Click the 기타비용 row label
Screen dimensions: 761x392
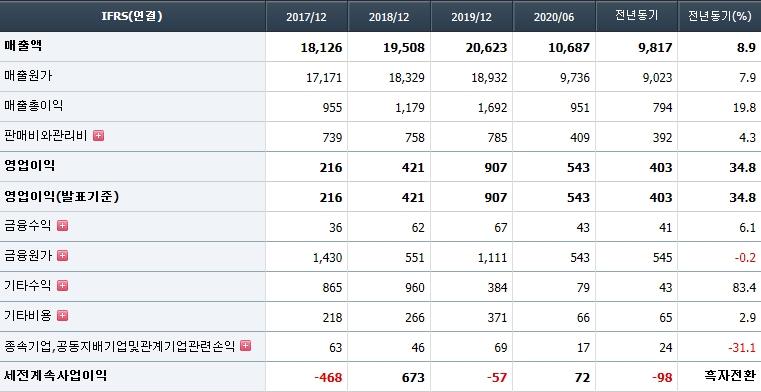(x=27, y=316)
